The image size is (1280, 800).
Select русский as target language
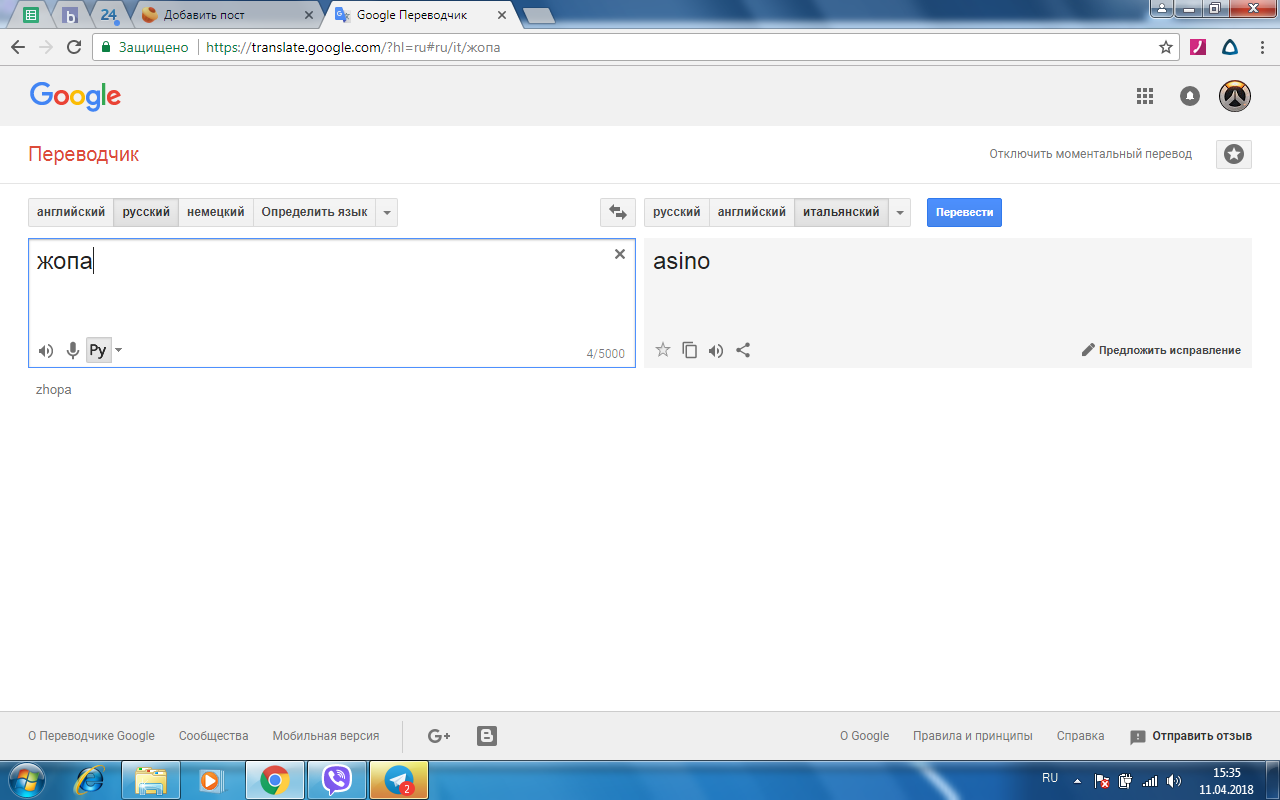point(677,212)
